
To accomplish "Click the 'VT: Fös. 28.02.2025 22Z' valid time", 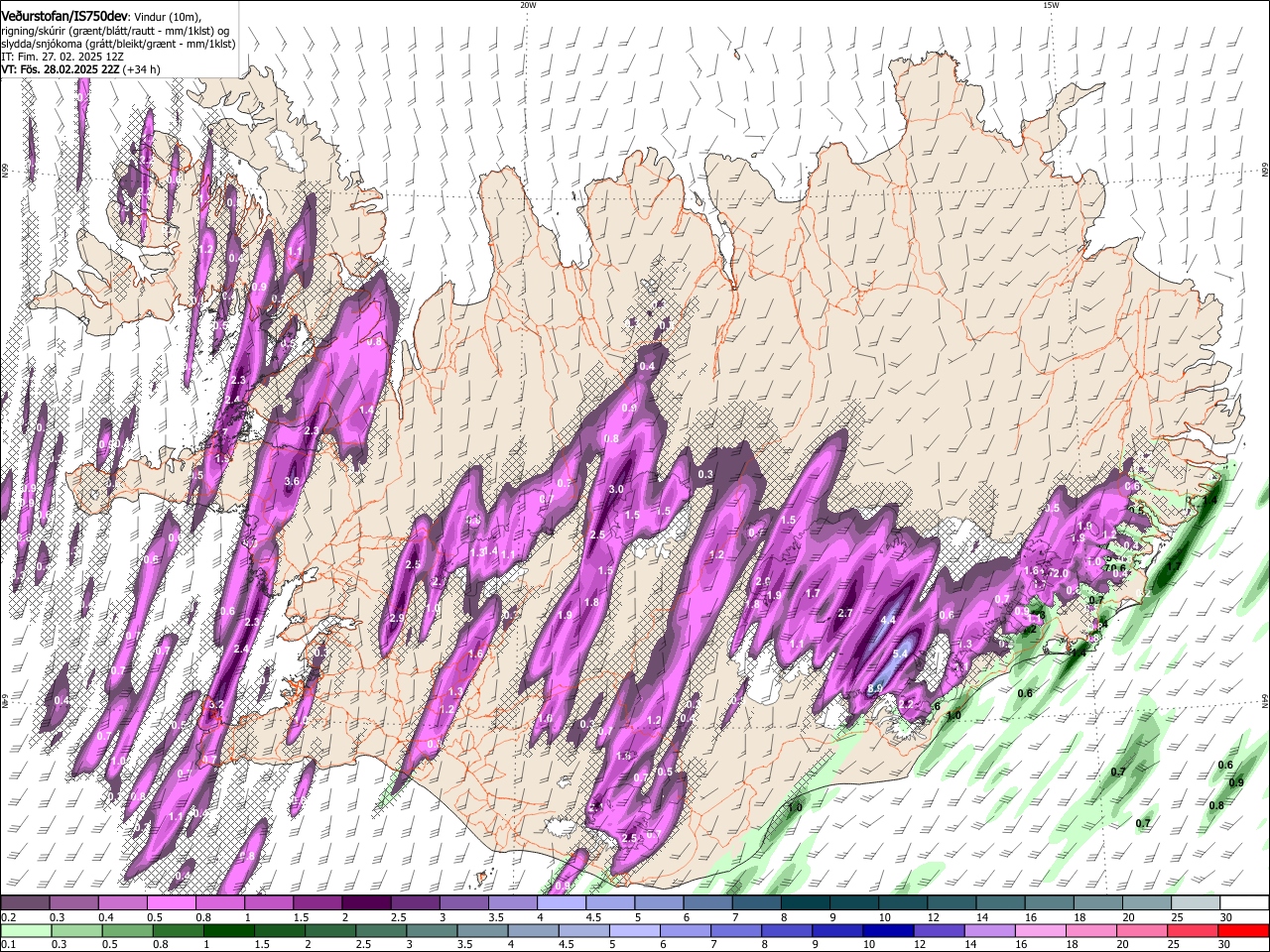I will pos(61,70).
